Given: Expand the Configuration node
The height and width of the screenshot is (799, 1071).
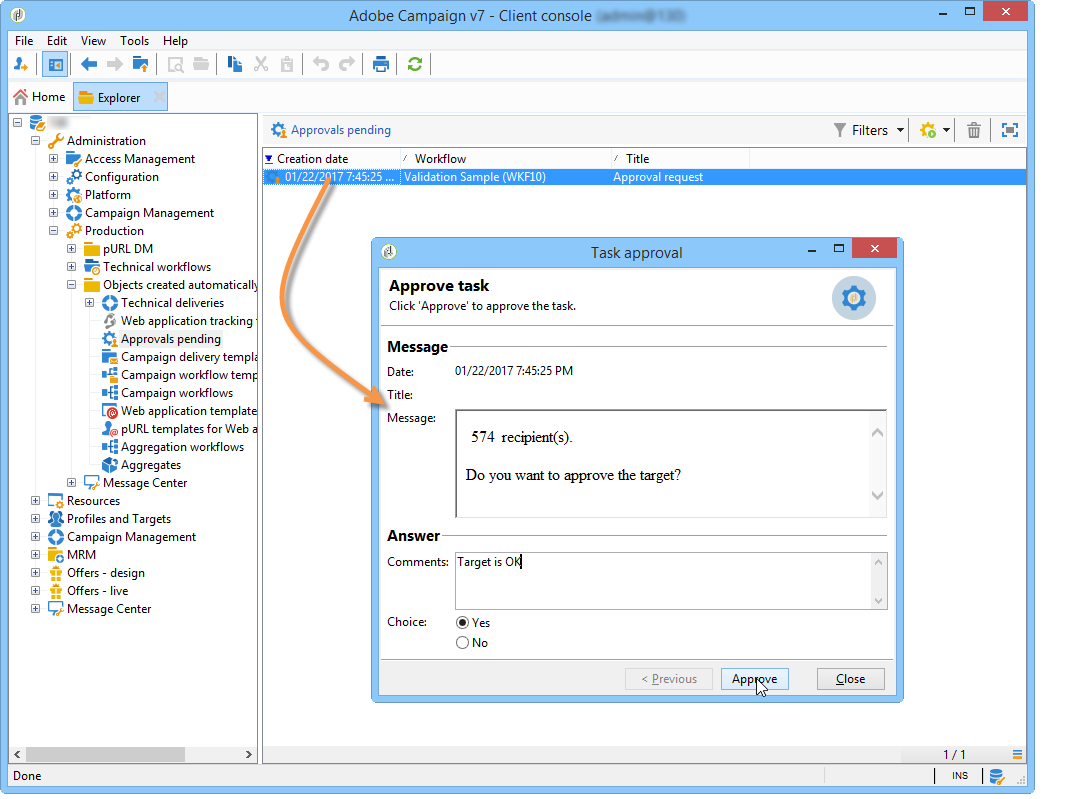Looking at the screenshot, I should (x=53, y=176).
